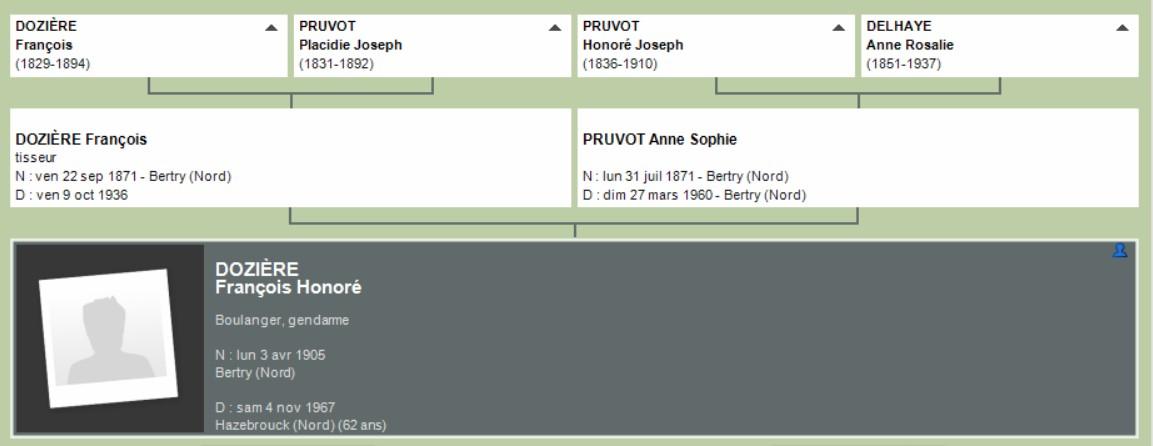Expand ancestors above DELHAYE Anne Rosalie
This screenshot has width=1153, height=446.
[x=1122, y=28]
